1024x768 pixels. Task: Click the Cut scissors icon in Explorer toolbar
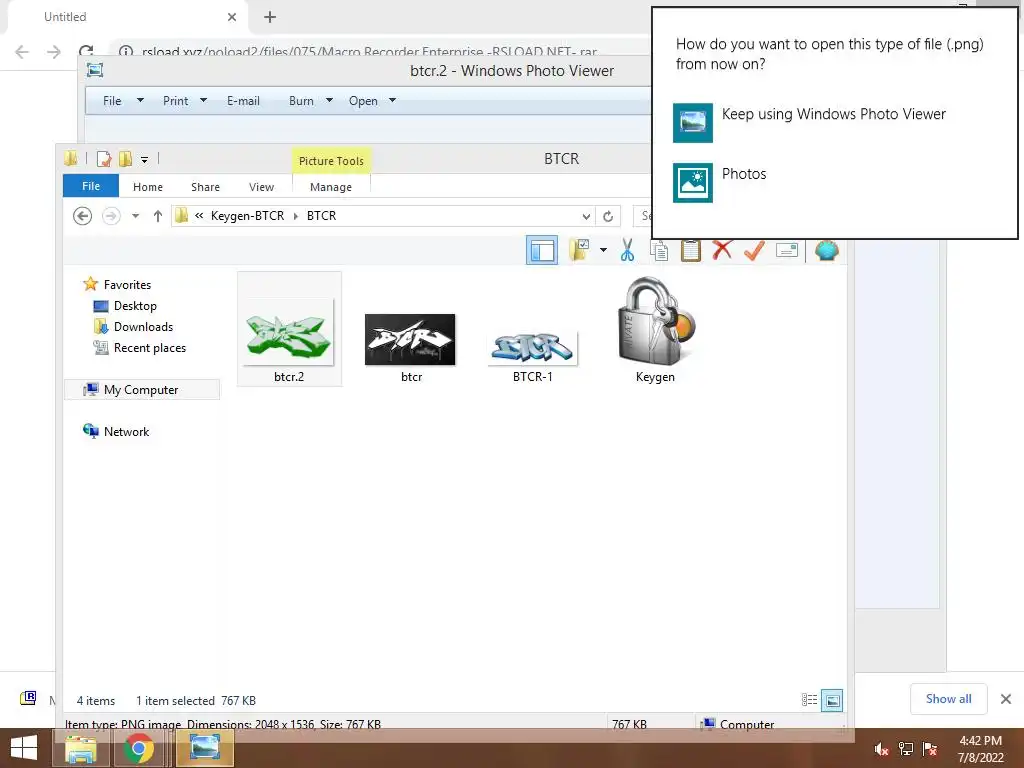[627, 250]
